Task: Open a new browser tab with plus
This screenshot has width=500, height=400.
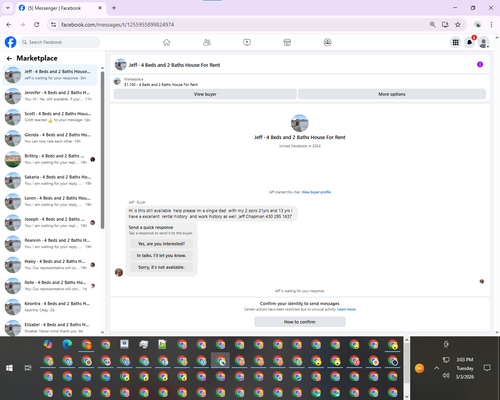Action: 114,8
